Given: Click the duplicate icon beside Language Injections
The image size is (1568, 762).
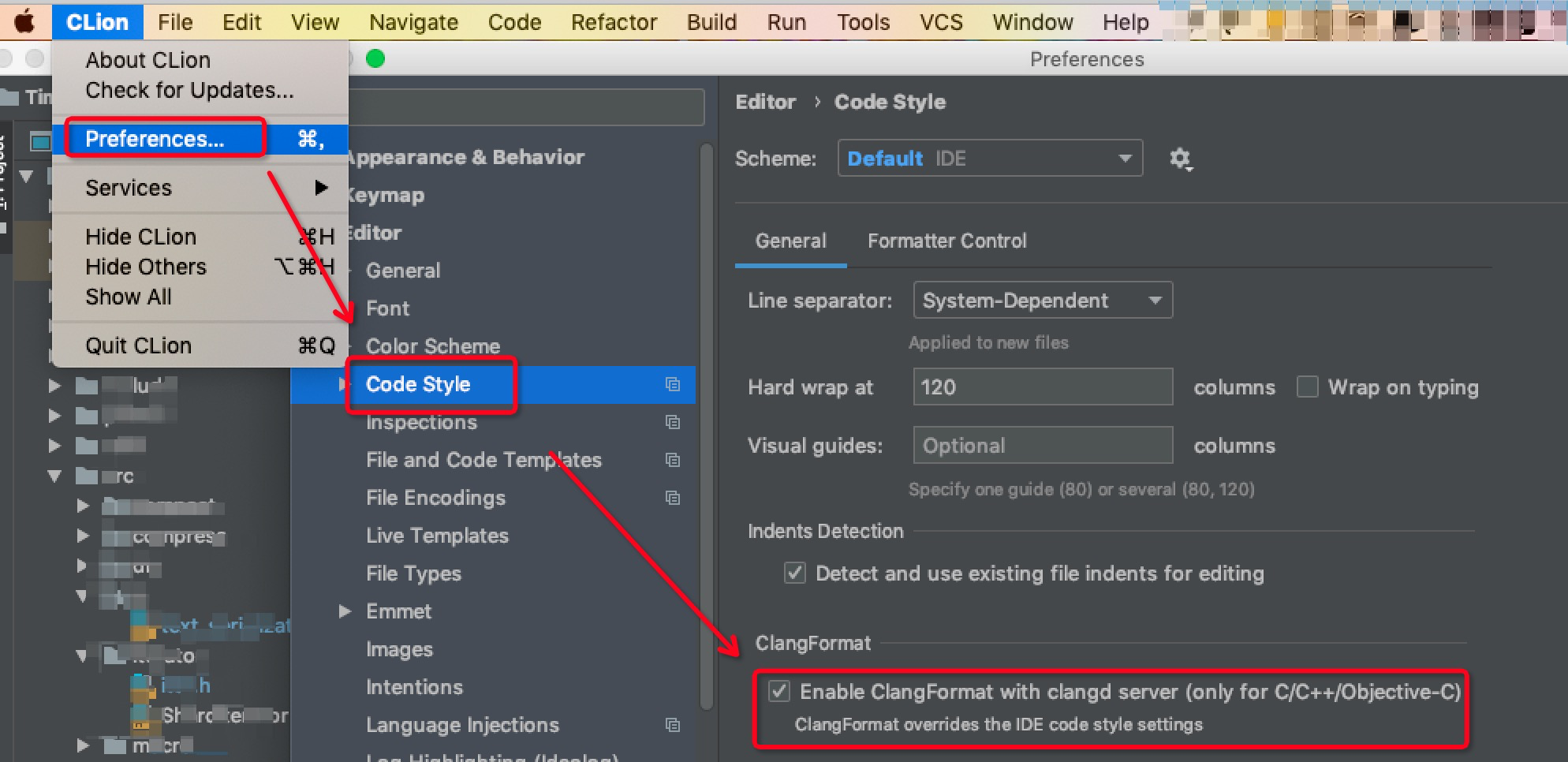Looking at the screenshot, I should (672, 725).
